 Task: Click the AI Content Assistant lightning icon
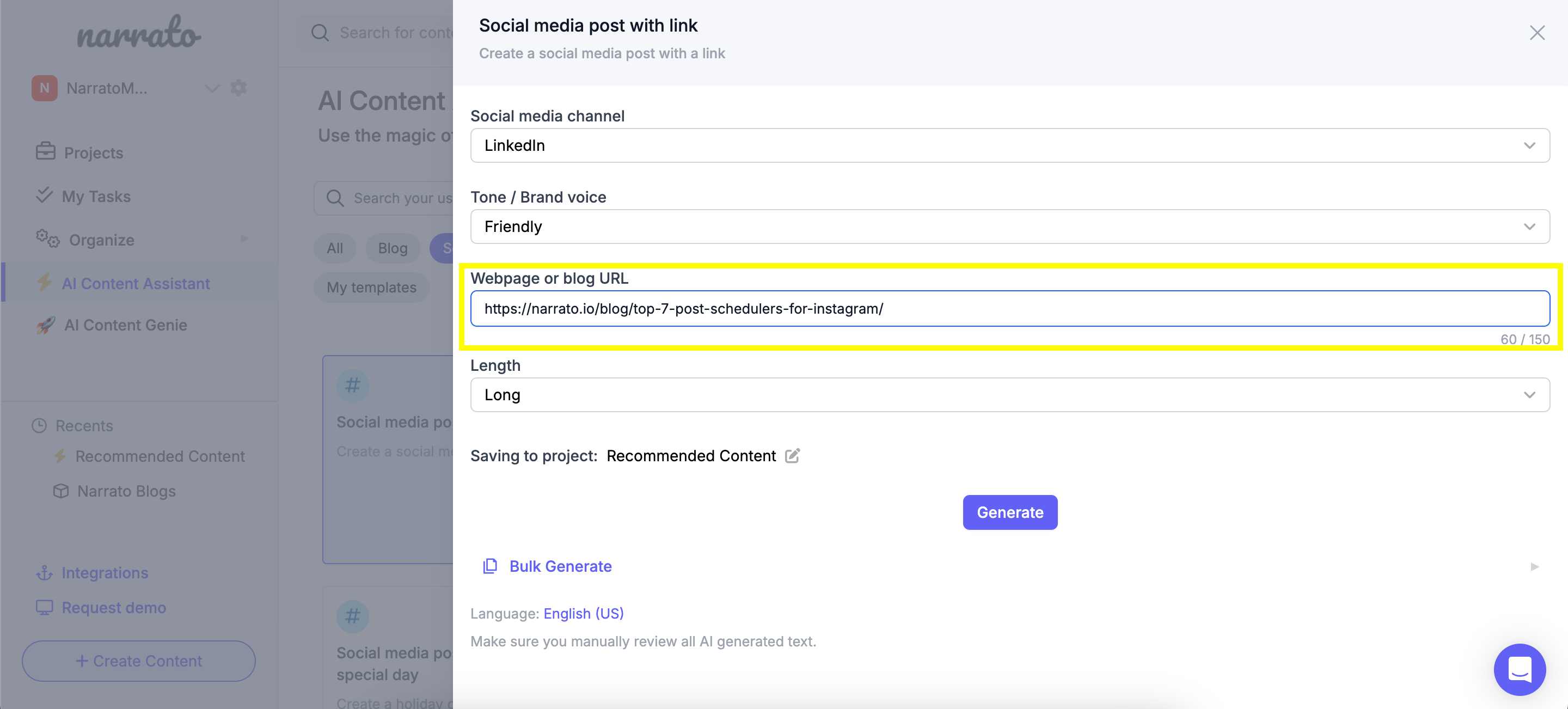click(45, 282)
